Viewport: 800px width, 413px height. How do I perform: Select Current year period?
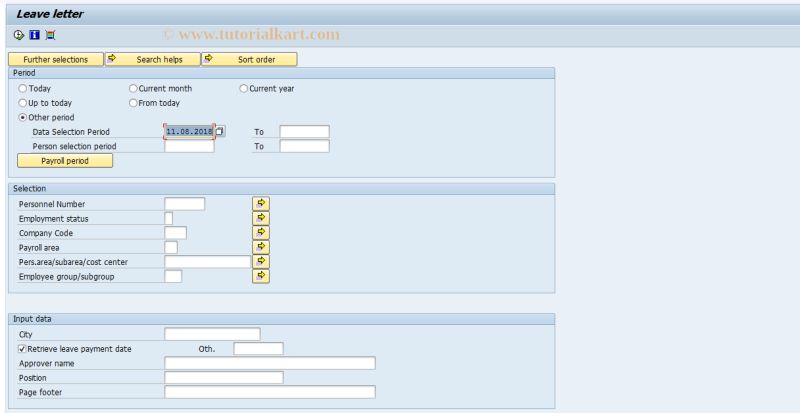pos(244,89)
